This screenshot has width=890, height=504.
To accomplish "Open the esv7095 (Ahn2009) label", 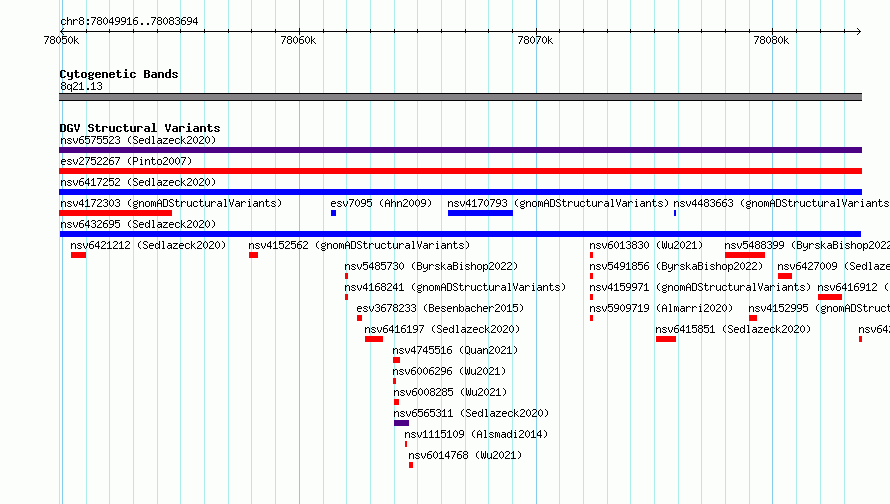I will point(381,203).
